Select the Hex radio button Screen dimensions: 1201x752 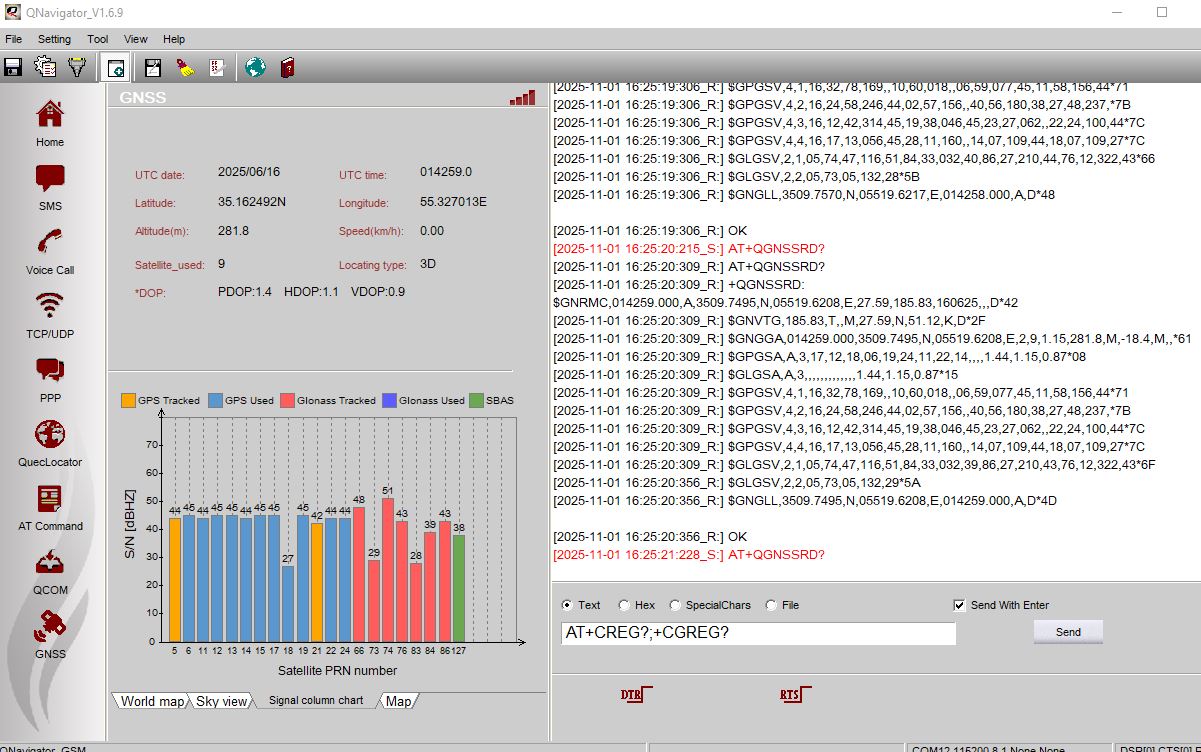pos(625,605)
